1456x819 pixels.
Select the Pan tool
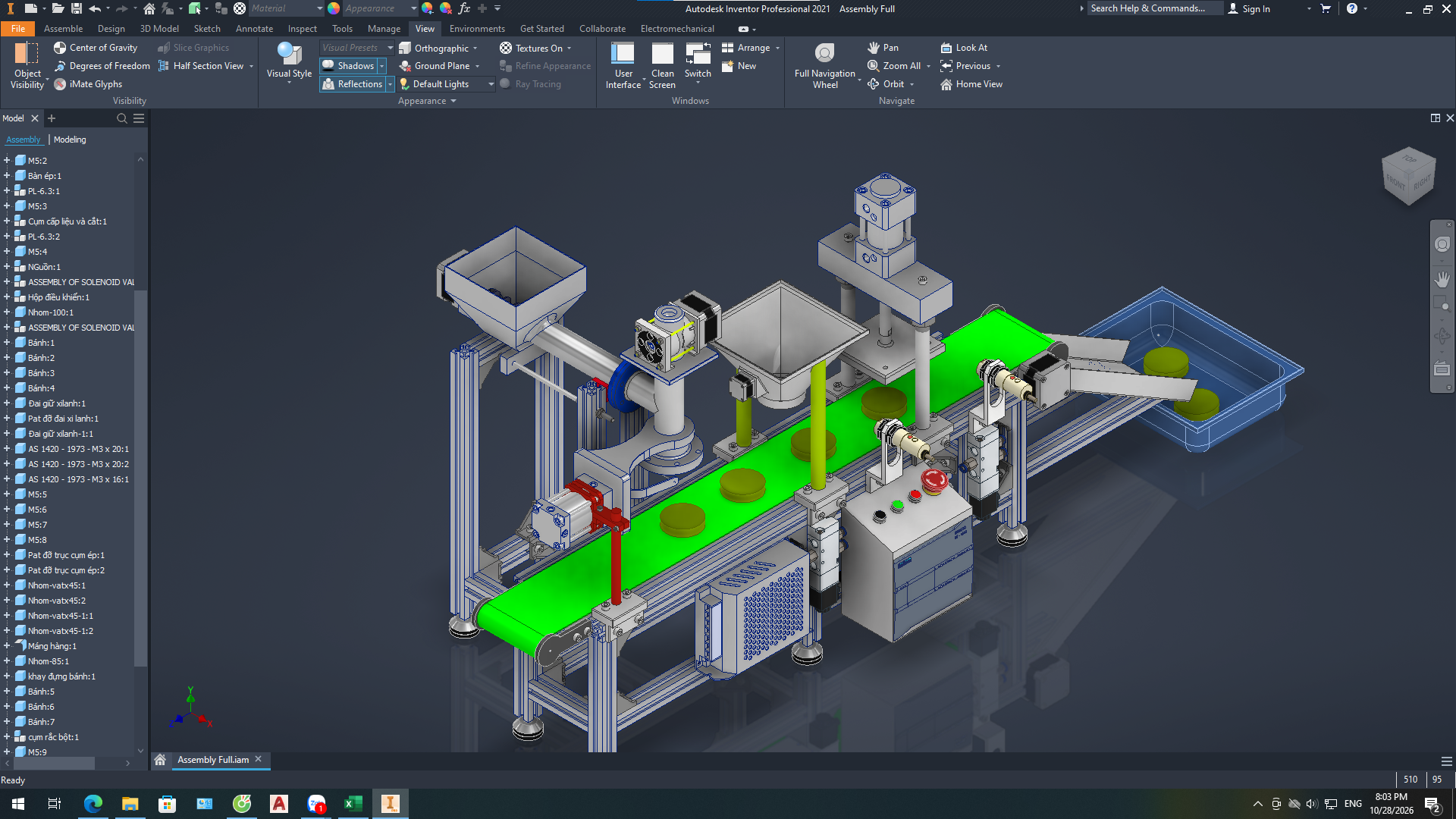click(x=883, y=48)
